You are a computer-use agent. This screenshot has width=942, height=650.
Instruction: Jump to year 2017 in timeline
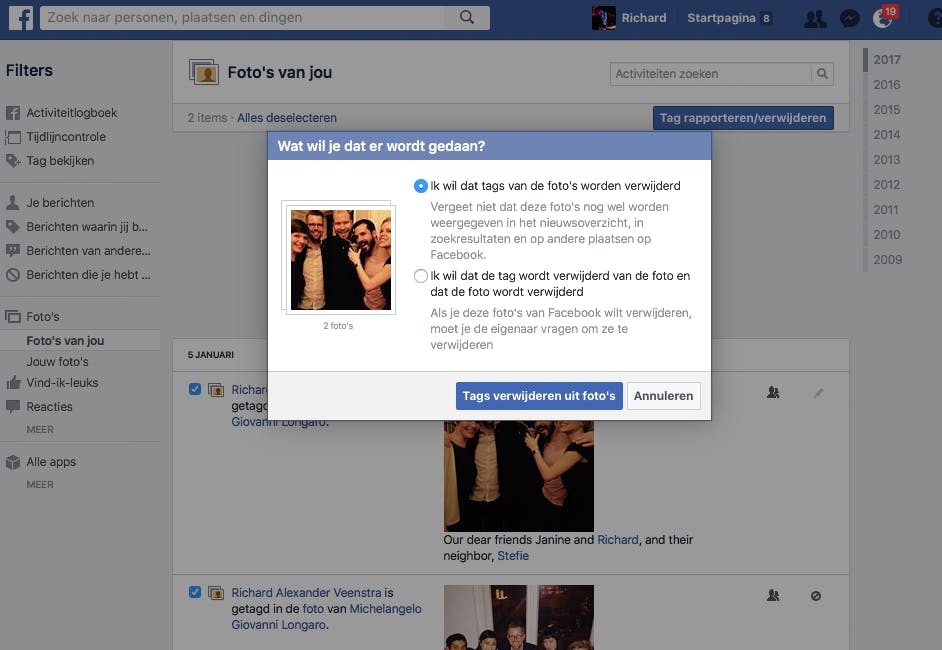pos(887,59)
